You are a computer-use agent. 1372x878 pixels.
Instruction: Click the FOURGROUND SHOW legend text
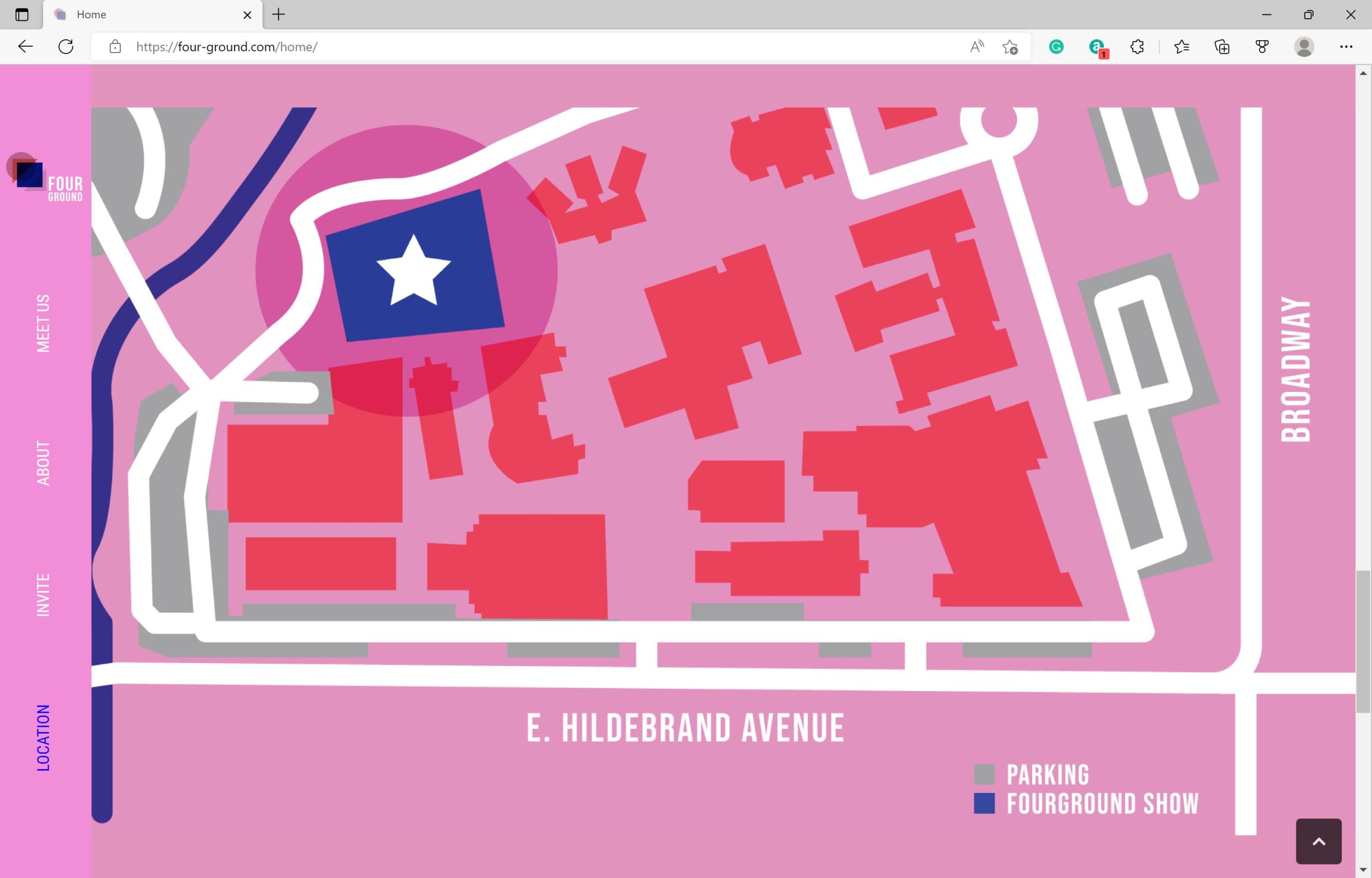click(x=1102, y=803)
